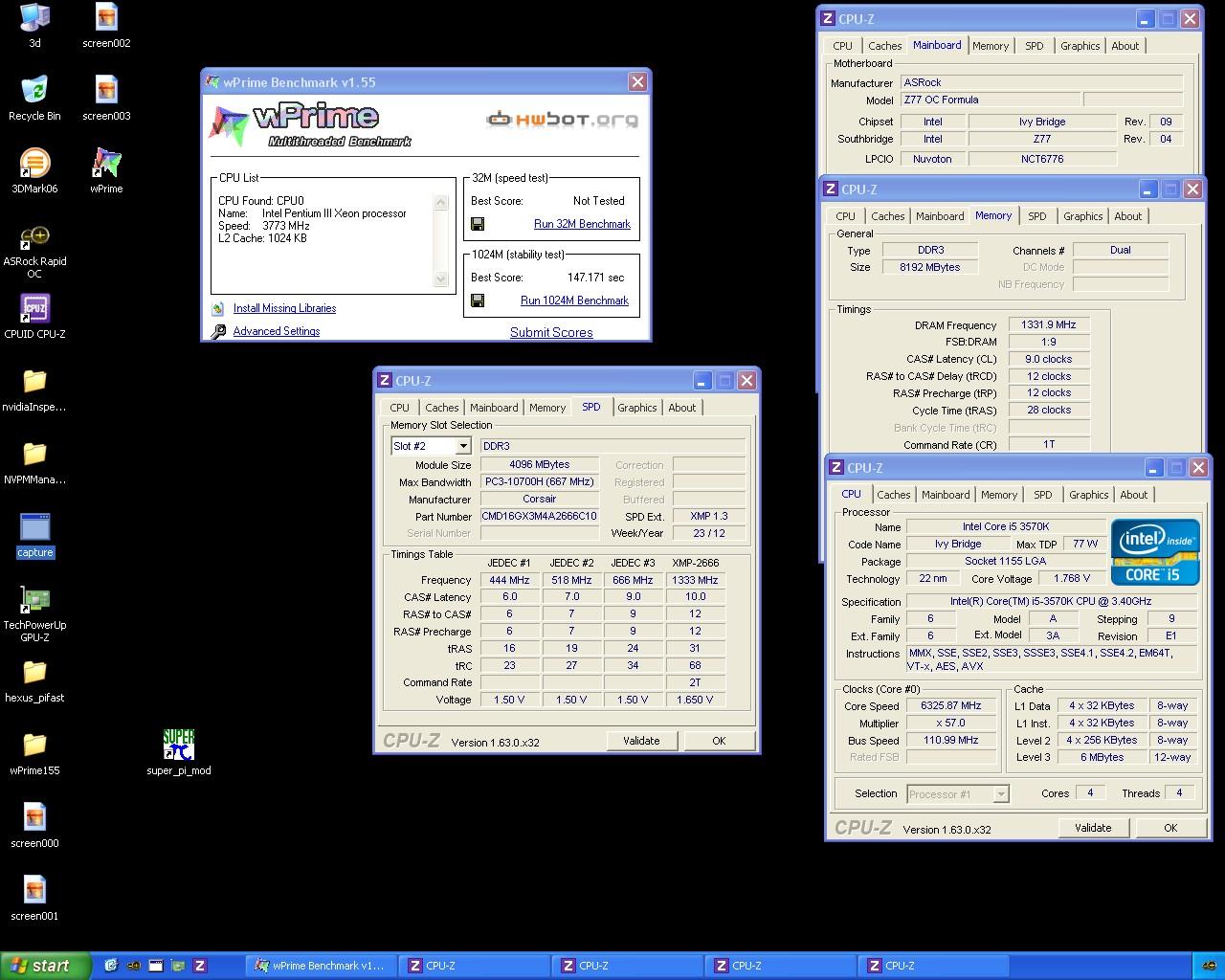
Task: Click the Model field Z77 OC Formula
Action: tap(990, 100)
